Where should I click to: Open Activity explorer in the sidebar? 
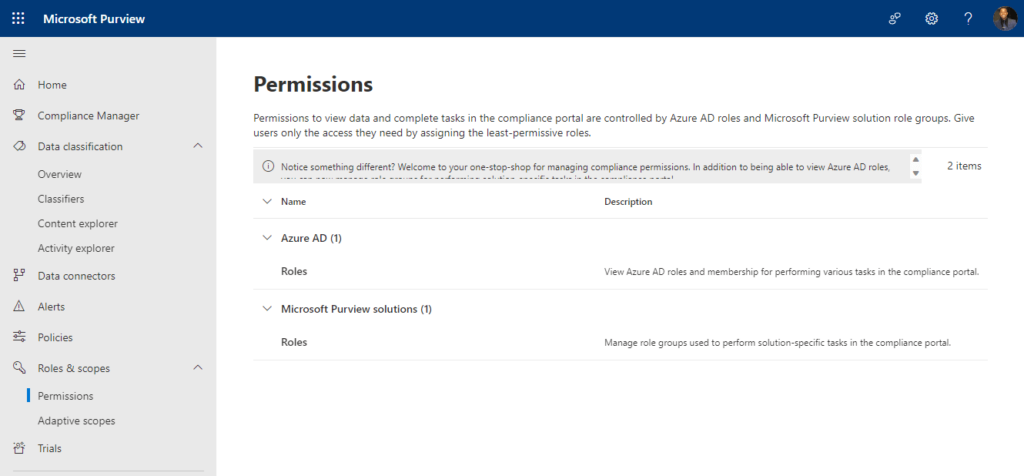(76, 248)
